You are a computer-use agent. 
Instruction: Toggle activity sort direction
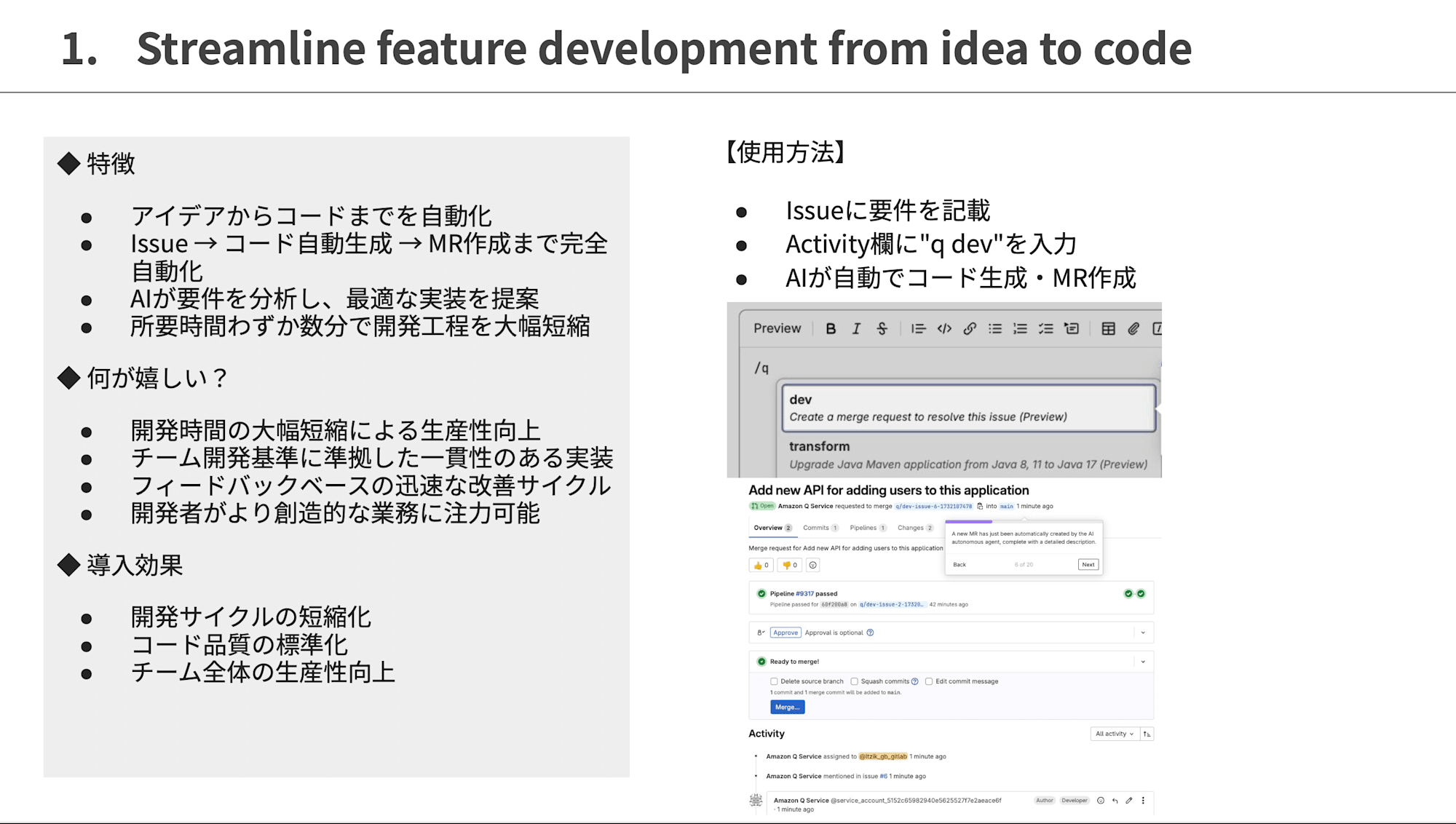click(1147, 734)
